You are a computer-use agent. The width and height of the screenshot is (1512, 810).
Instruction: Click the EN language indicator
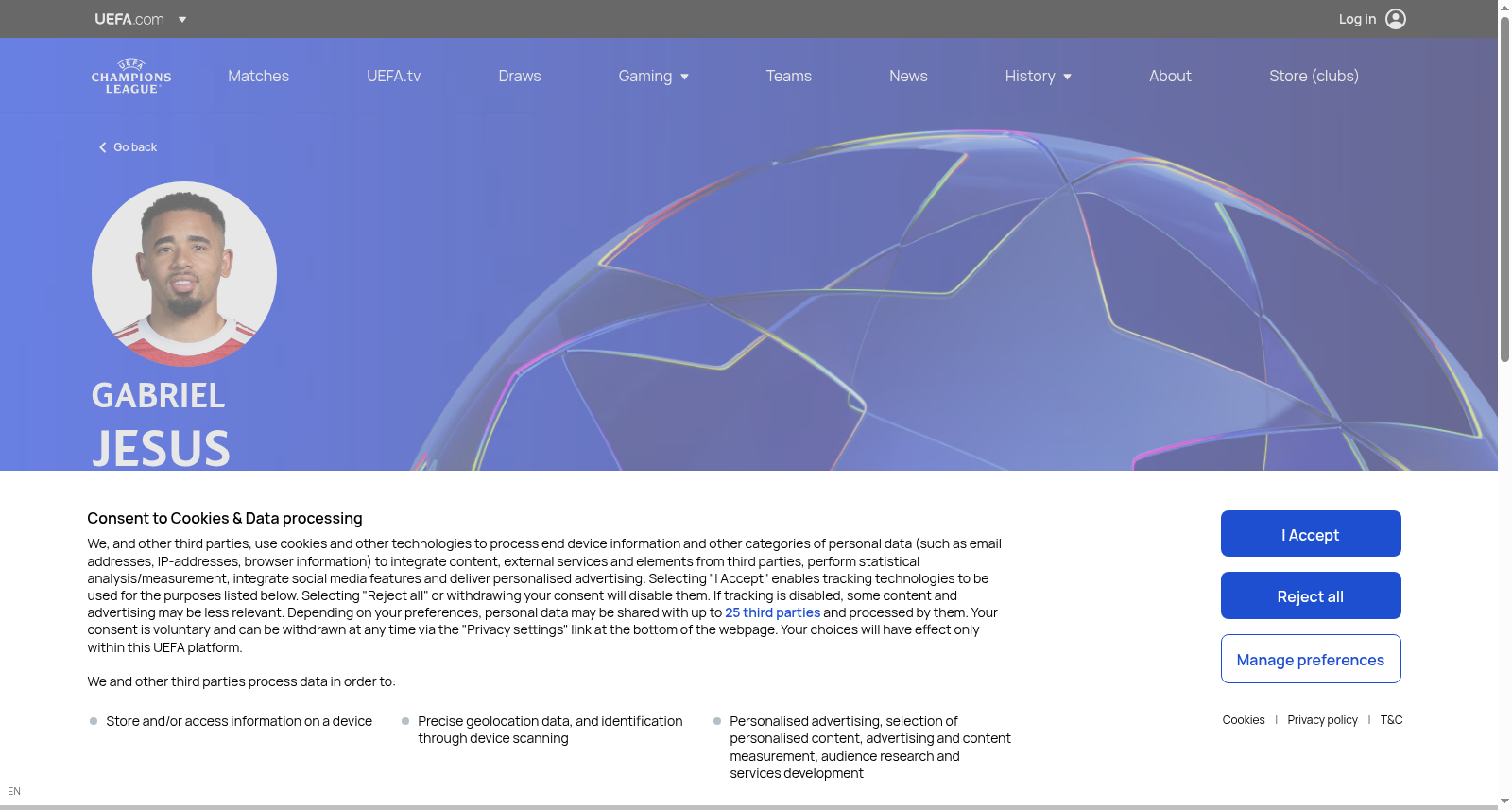tap(14, 792)
